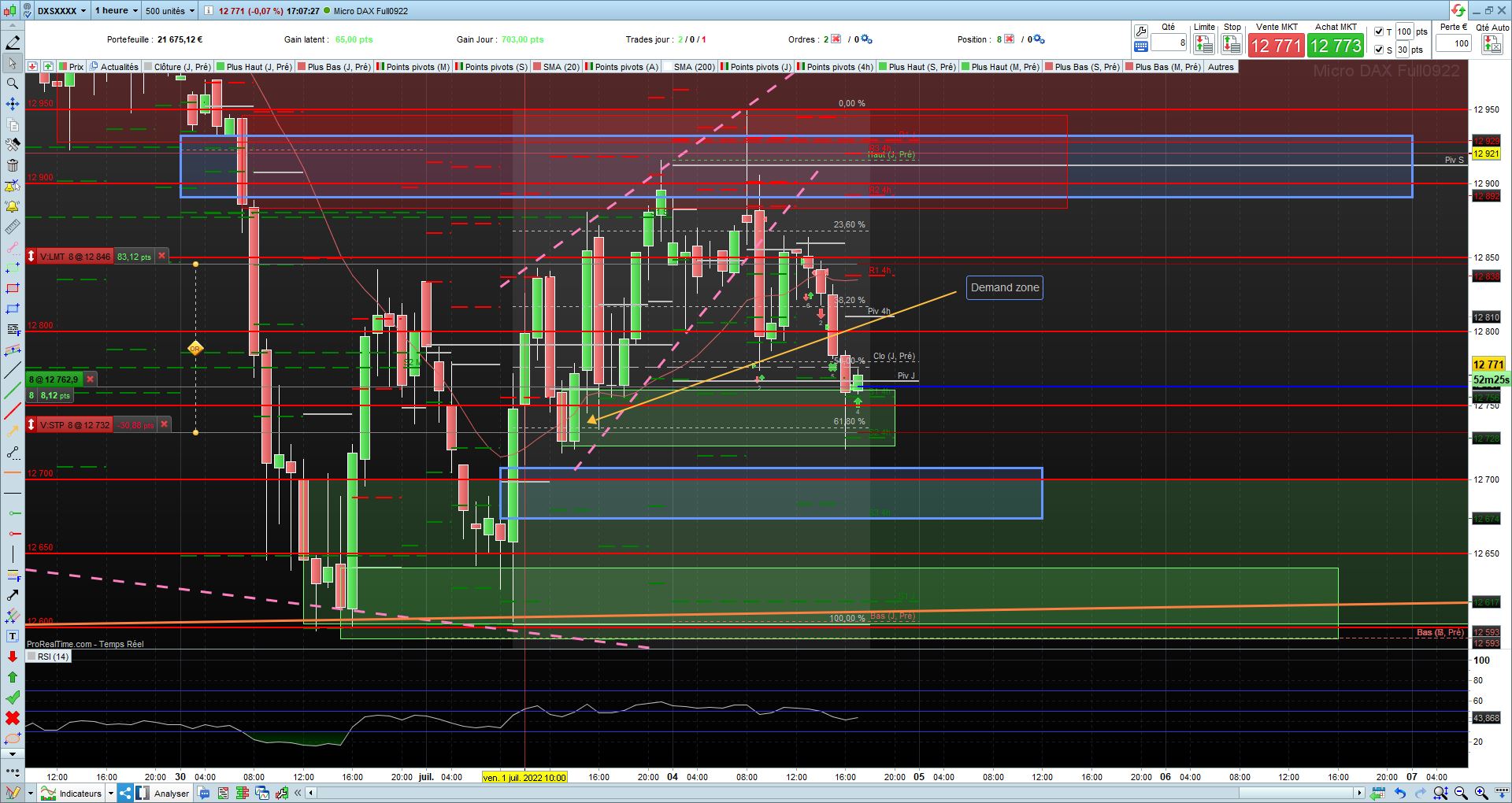Place a Stop order button
The height and width of the screenshot is (803, 1512).
pyautogui.click(x=1232, y=44)
